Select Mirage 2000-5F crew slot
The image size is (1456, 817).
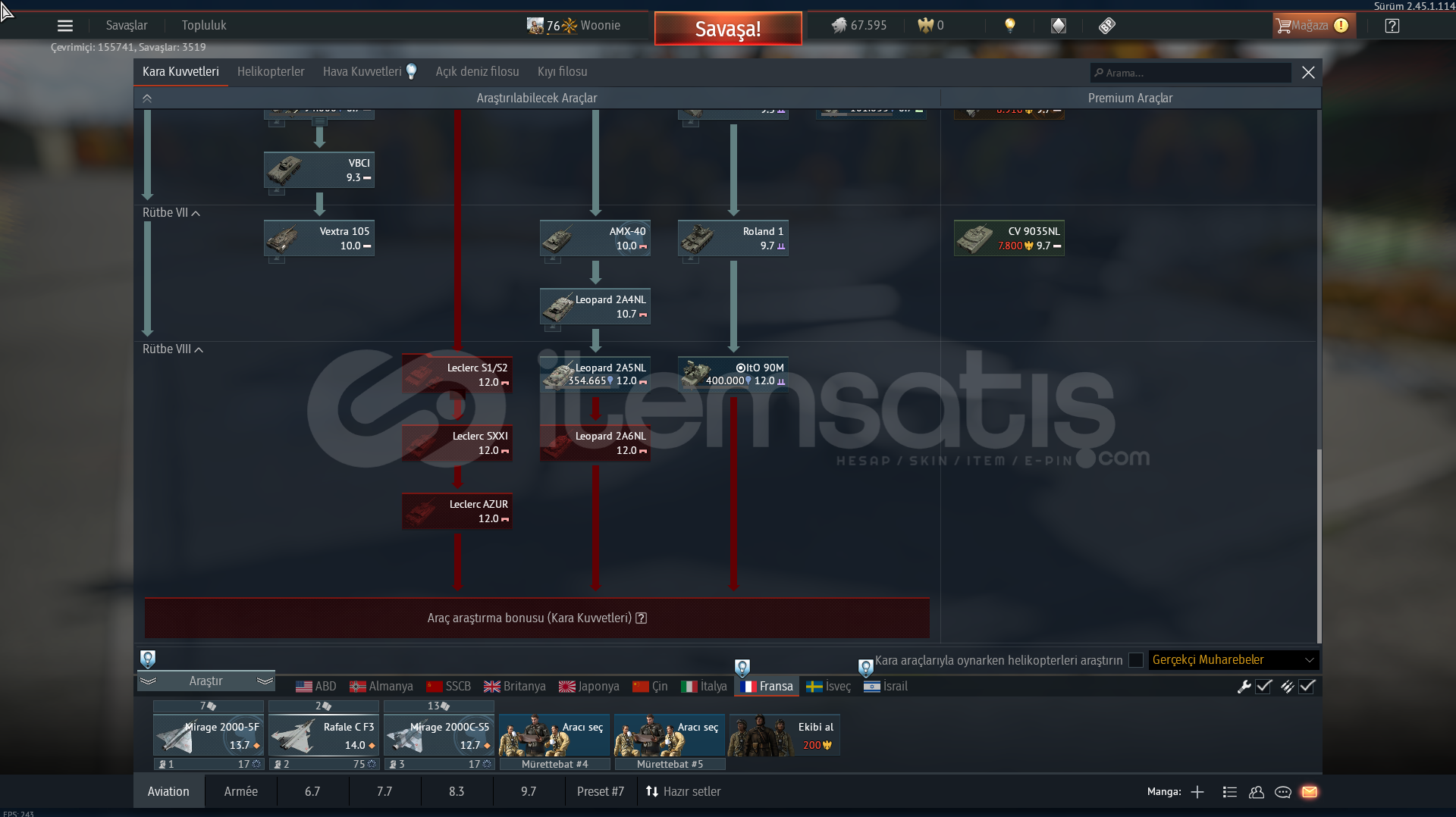[x=209, y=736]
